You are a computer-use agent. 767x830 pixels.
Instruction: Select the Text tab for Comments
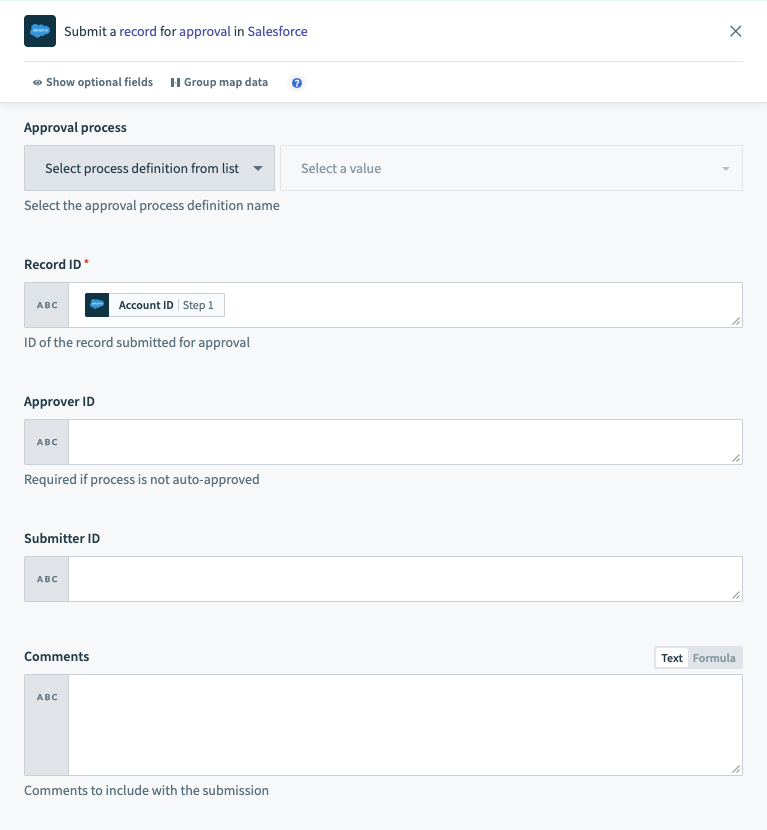click(x=671, y=657)
